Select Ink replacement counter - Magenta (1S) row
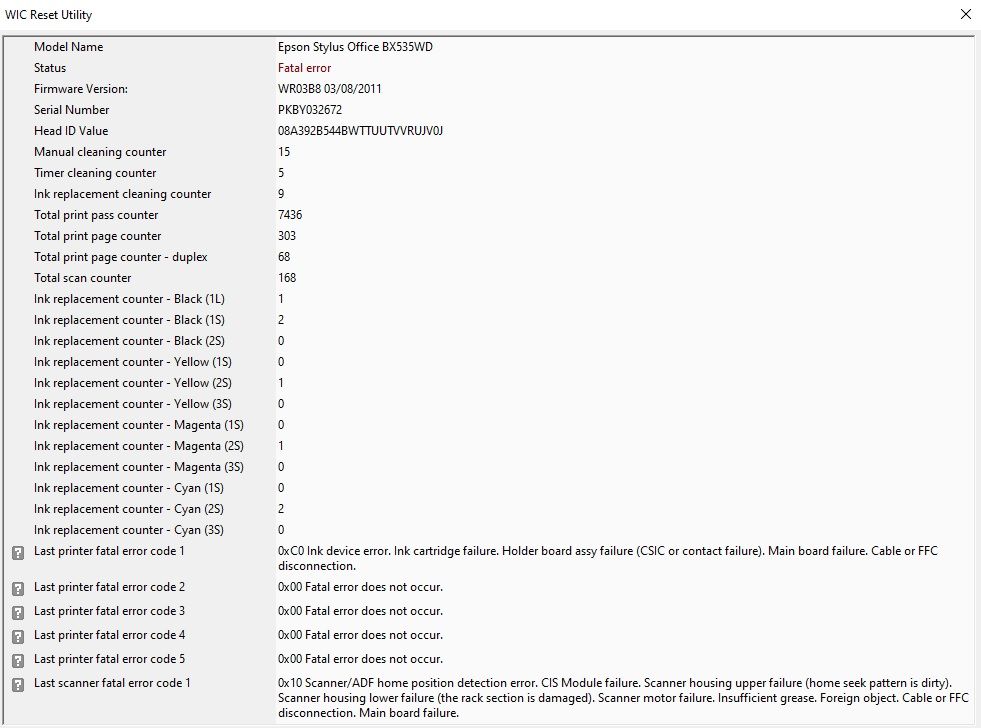This screenshot has height=728, width=981. [x=488, y=425]
